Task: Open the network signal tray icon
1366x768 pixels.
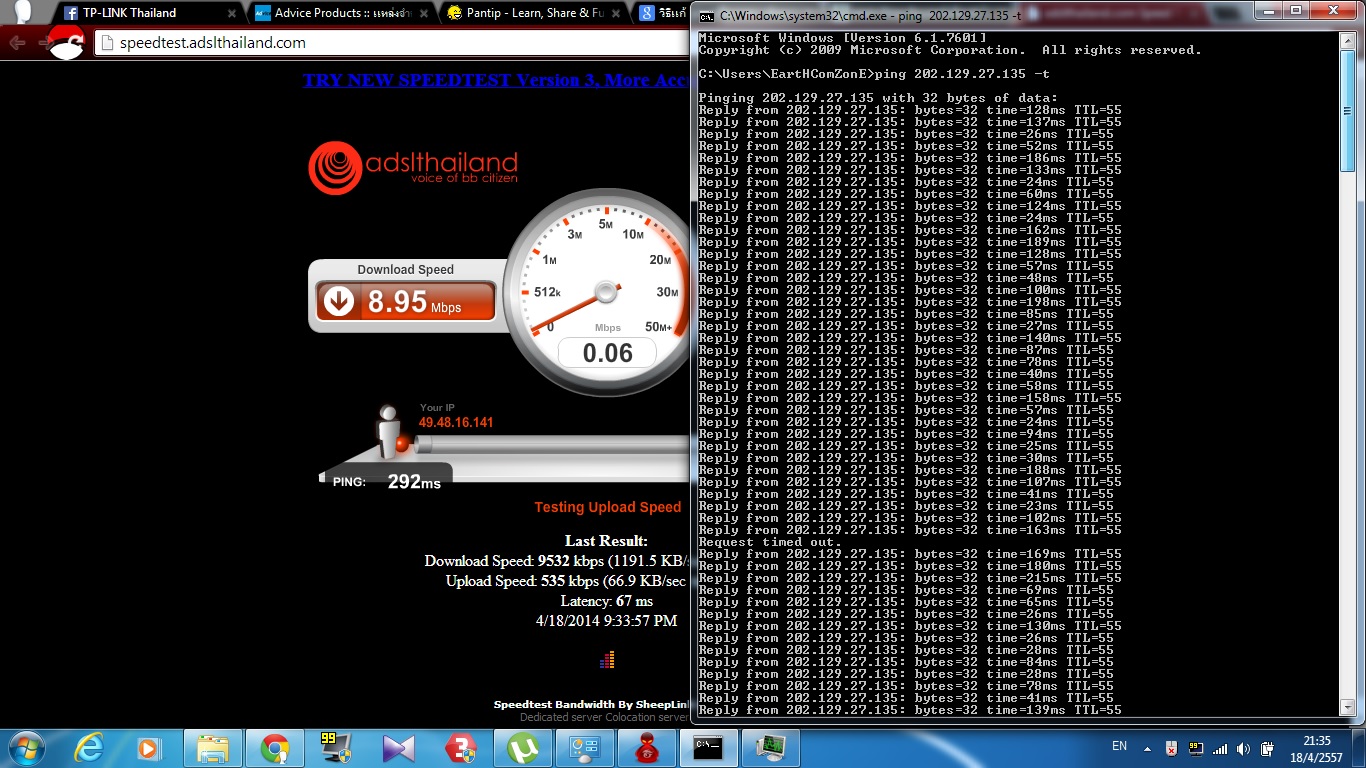Action: pos(1220,747)
